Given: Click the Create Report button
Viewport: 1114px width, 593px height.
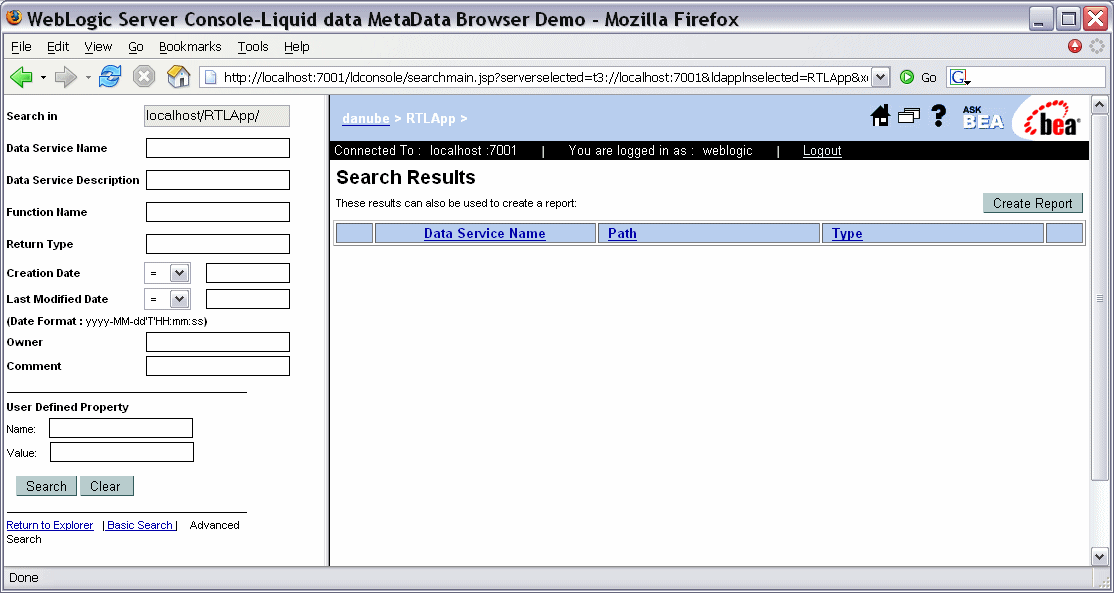Looking at the screenshot, I should [1032, 203].
